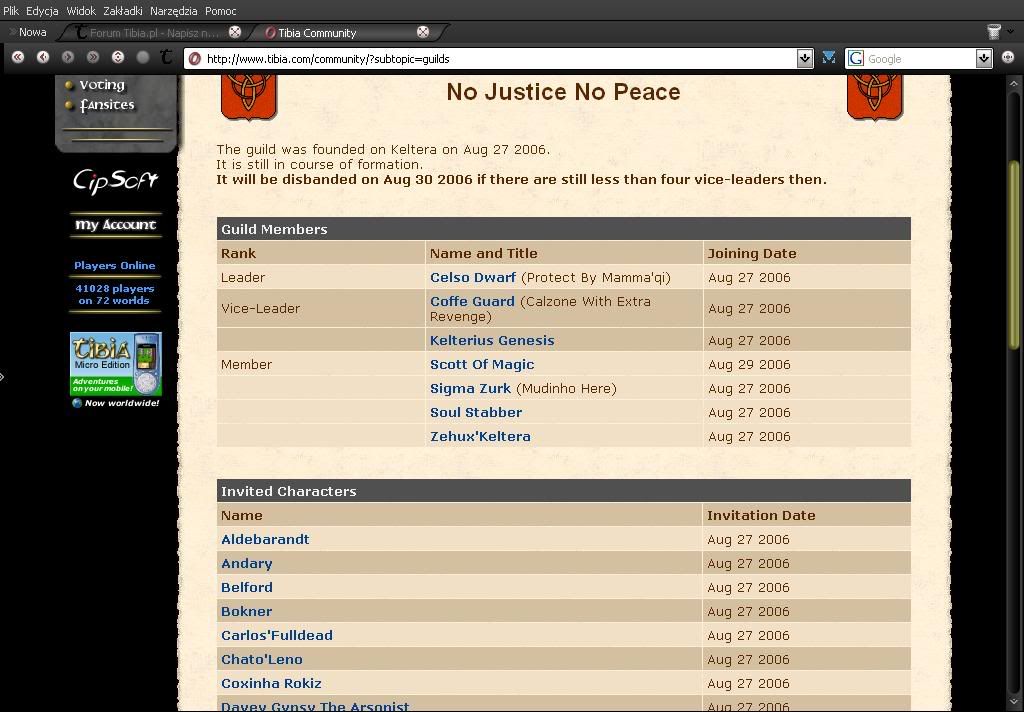Image resolution: width=1024 pixels, height=712 pixels.
Task: Switch to the Forum Tibia.pl tab
Action: click(x=153, y=33)
